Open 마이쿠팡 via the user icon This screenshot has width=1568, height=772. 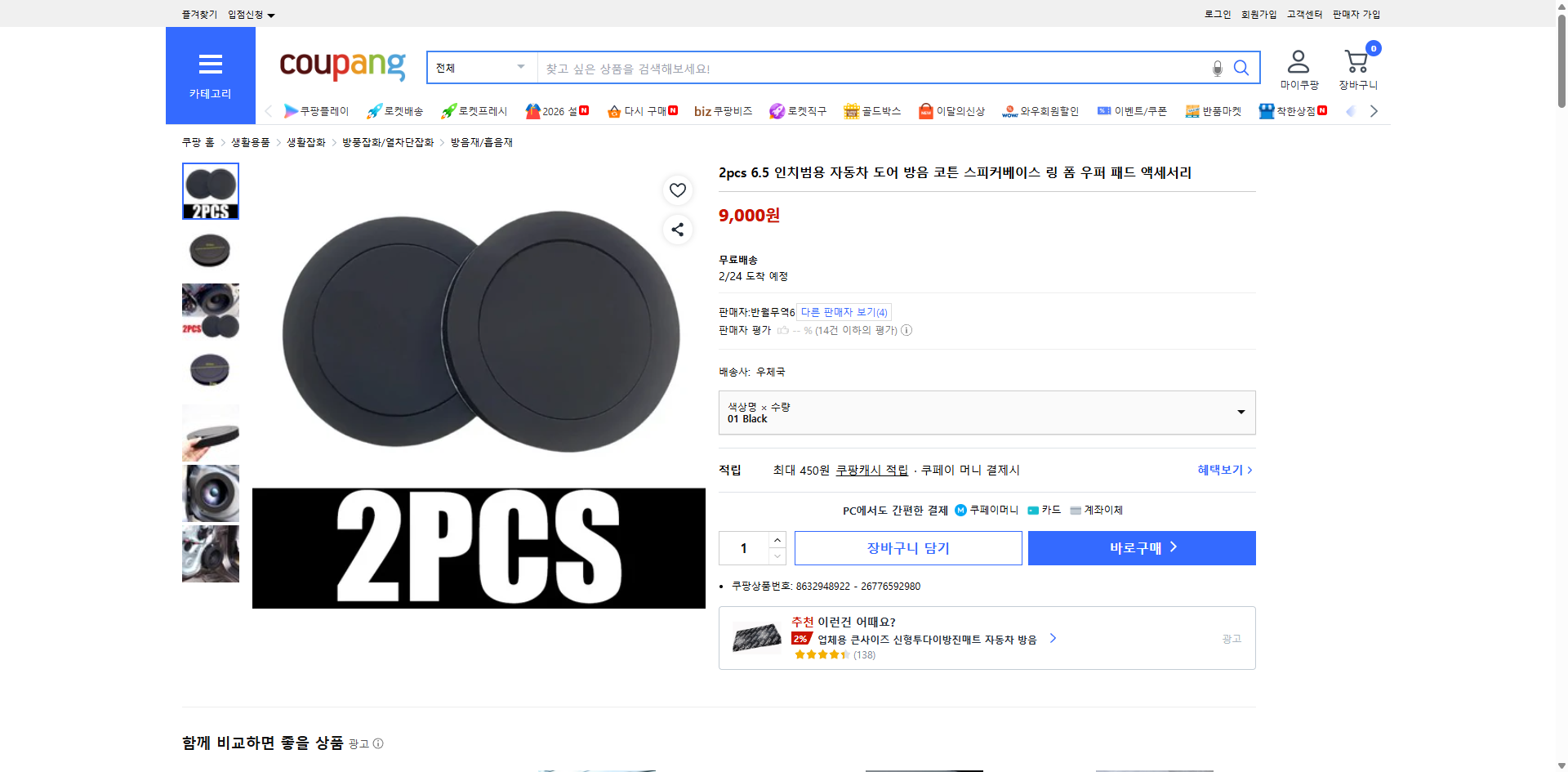coord(1297,60)
